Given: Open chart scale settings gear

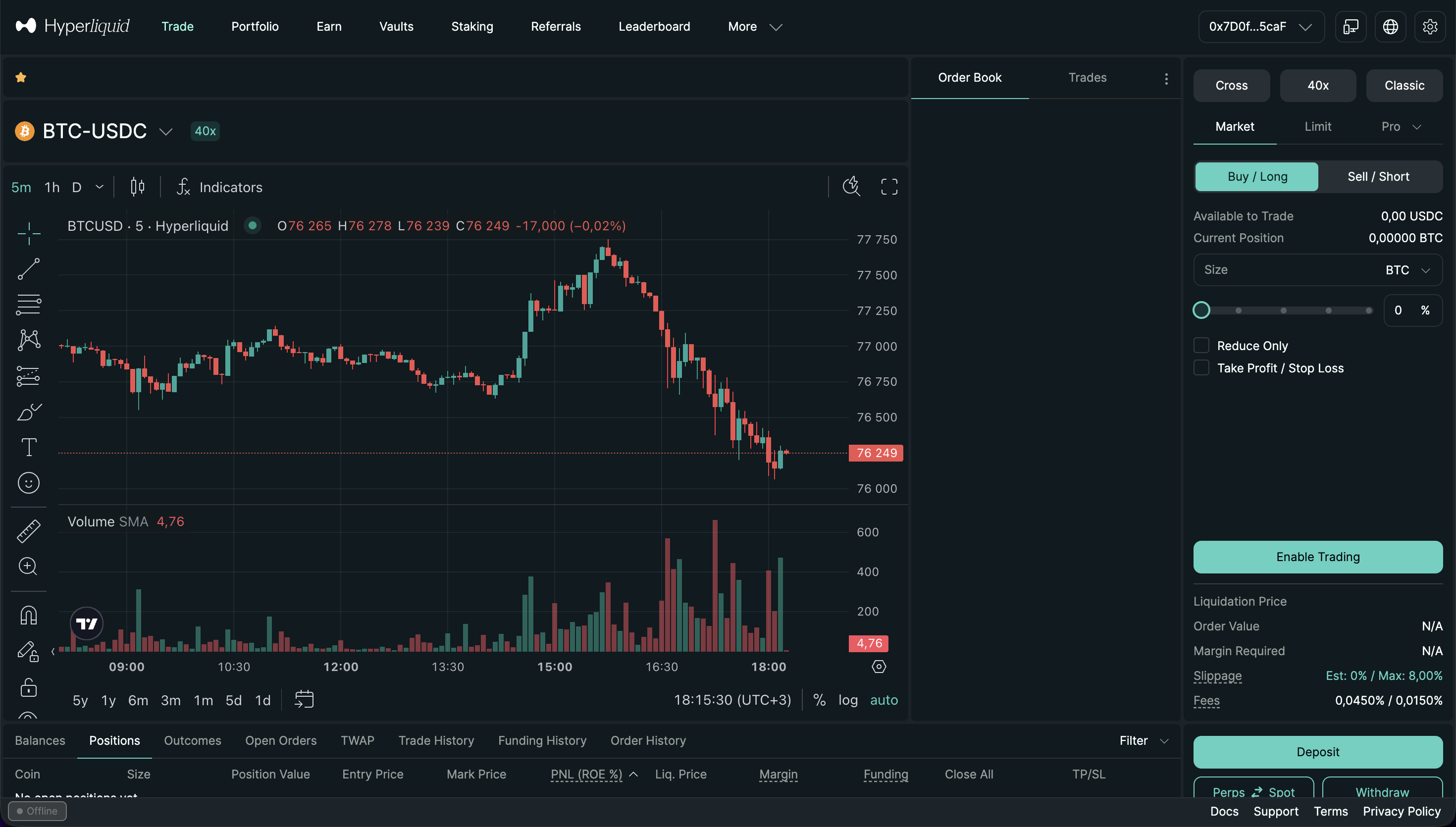Looking at the screenshot, I should (x=879, y=667).
